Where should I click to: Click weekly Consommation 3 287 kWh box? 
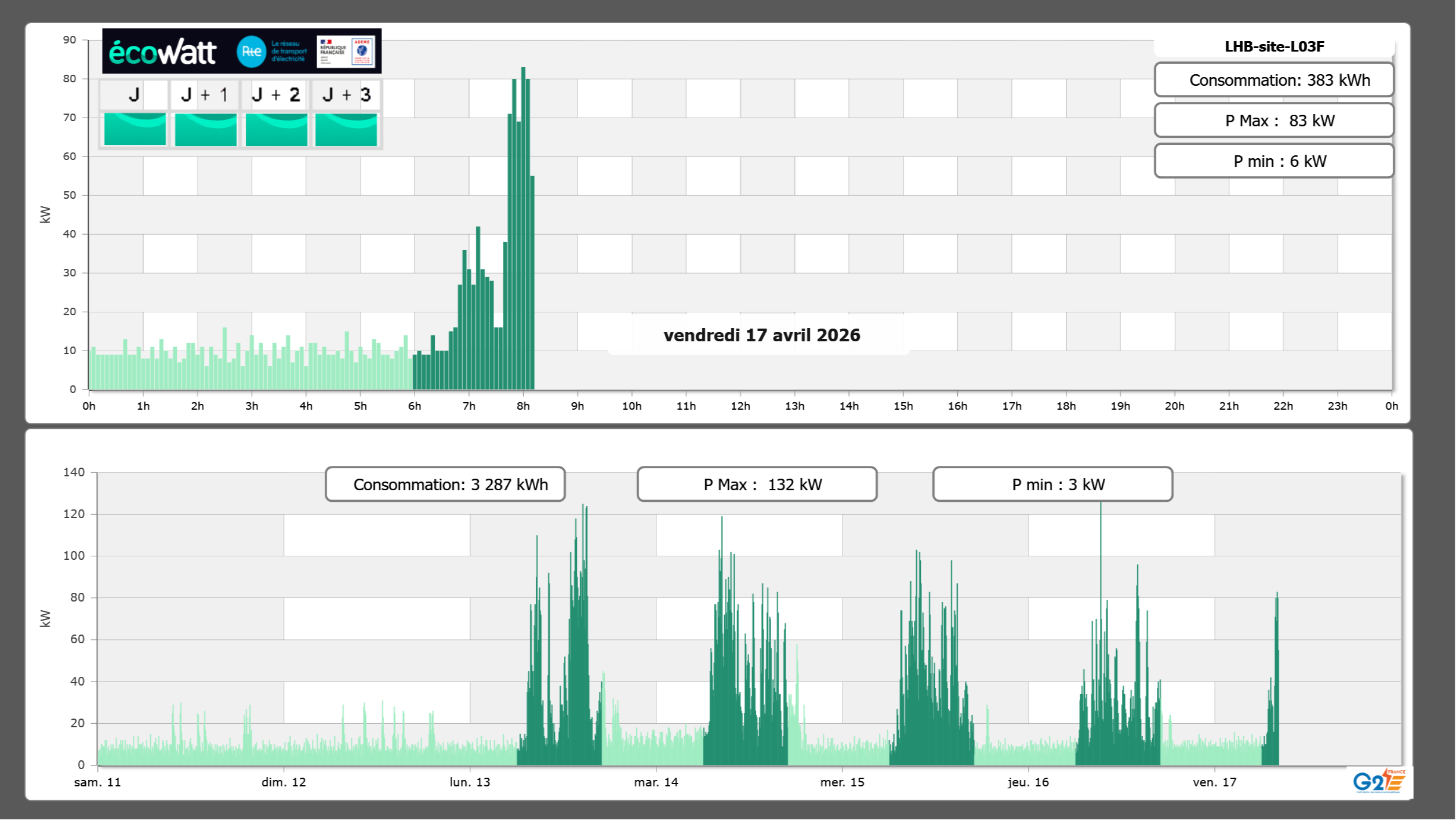(445, 484)
